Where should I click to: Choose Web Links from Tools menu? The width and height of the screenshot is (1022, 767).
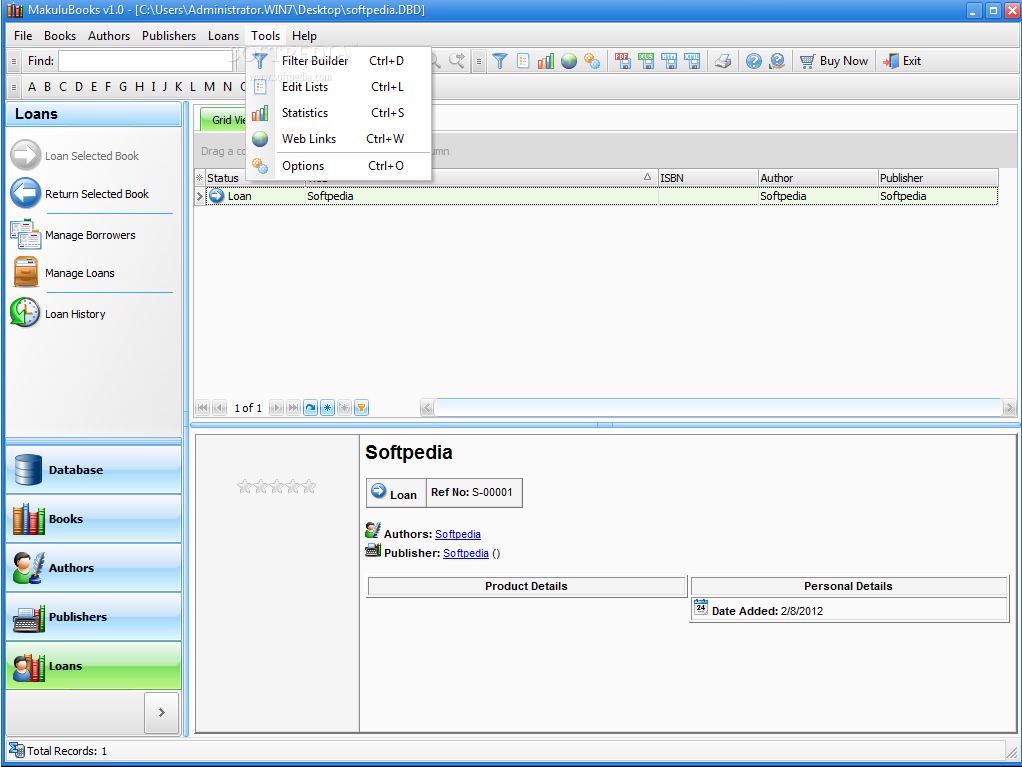click(x=338, y=139)
